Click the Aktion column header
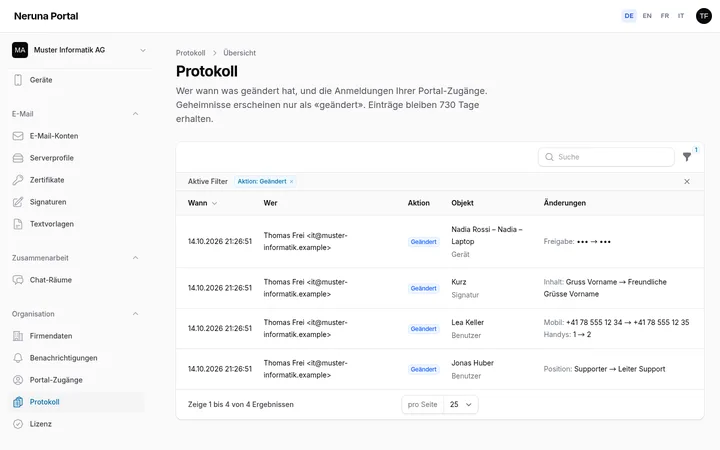 419,203
